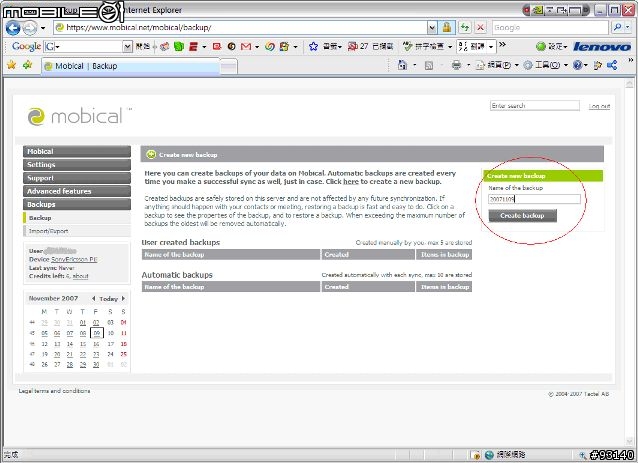Open the Support sidebar menu
This screenshot has width=638, height=463.
[77, 178]
